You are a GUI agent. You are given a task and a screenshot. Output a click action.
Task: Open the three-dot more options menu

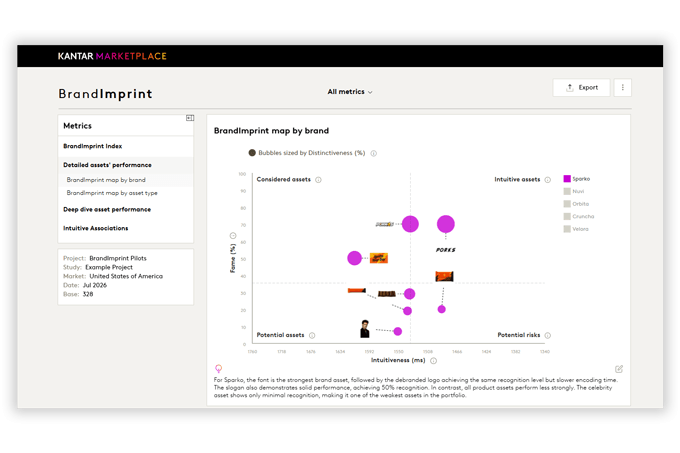(623, 88)
